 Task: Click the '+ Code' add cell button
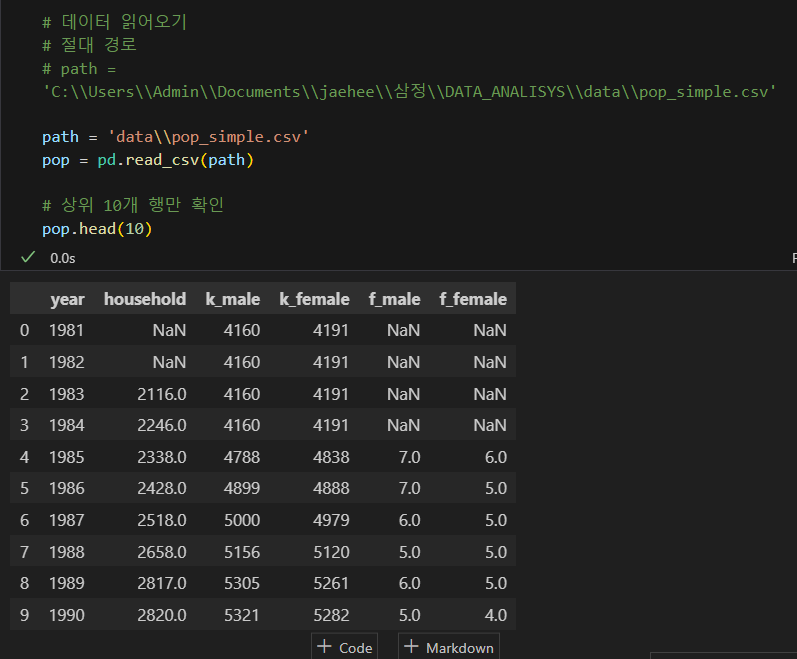(345, 647)
